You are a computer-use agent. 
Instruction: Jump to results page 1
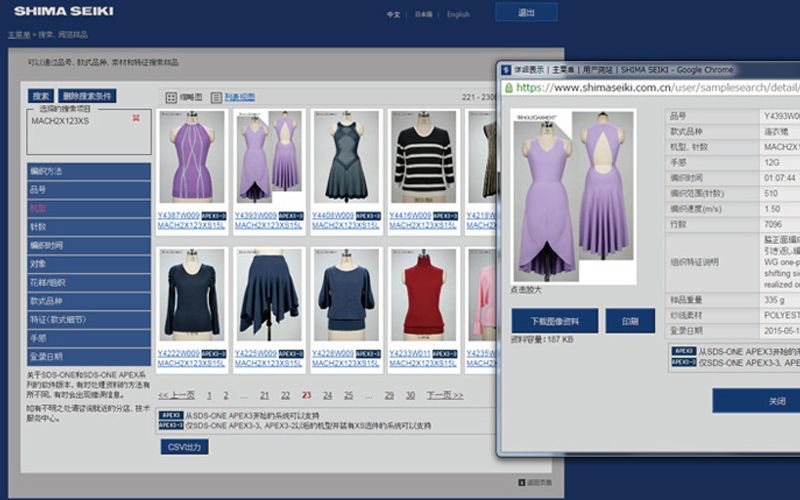coord(209,395)
